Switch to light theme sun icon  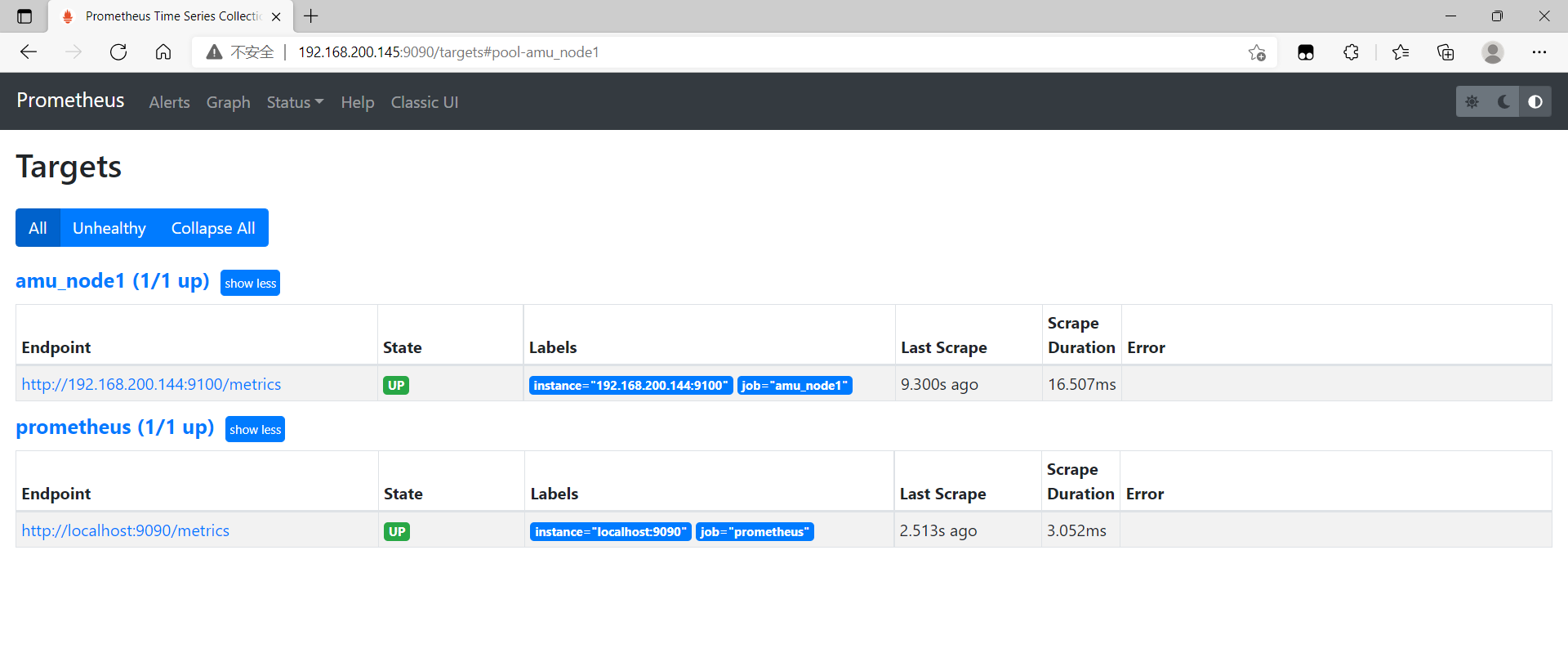(1472, 101)
